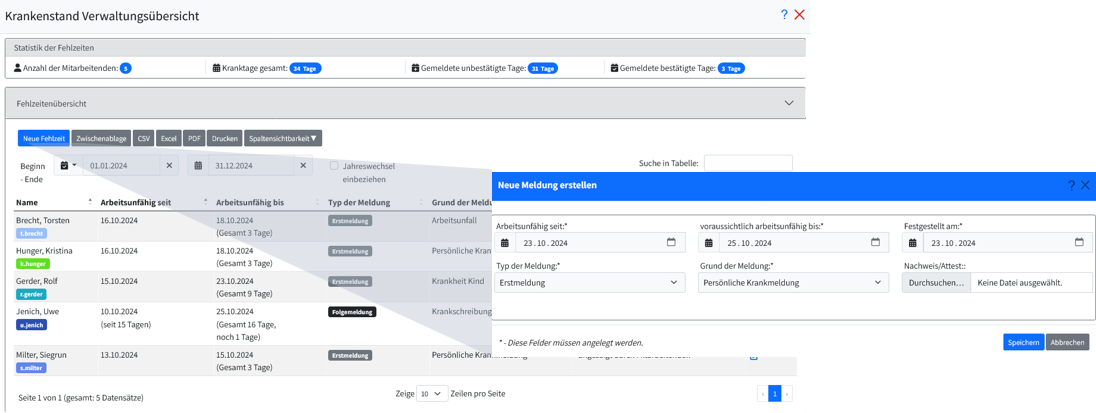Click calendar icon left of voraussichtlich arbeitsunfähig bis
This screenshot has width=1096, height=413.
pos(709,242)
